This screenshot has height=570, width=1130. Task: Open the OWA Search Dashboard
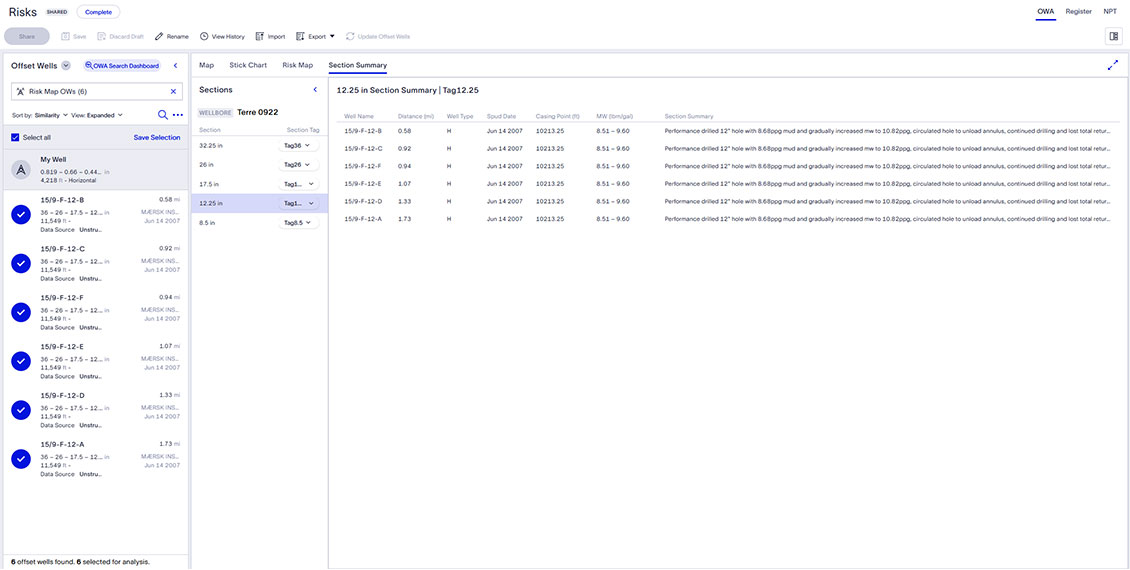[x=122, y=66]
